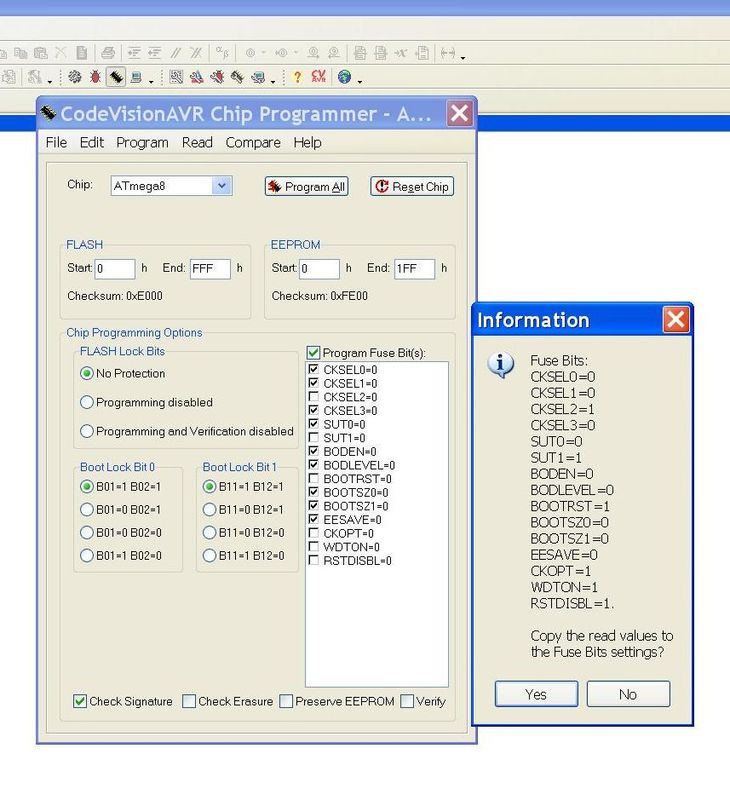Check the CKSEL2=0 fuse bit
The image size is (730, 800).
[314, 396]
